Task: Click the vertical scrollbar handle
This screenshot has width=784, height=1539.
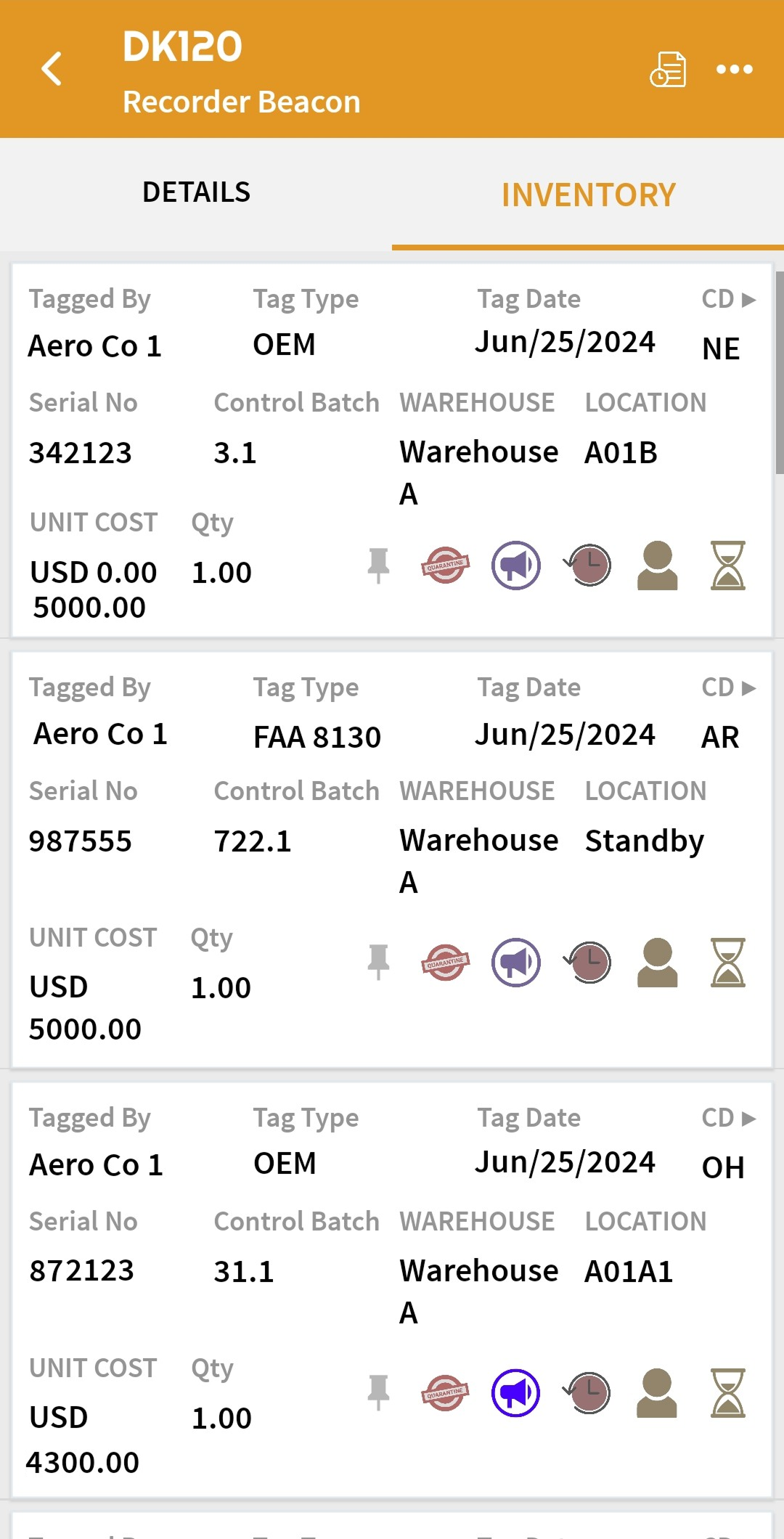Action: [x=779, y=373]
